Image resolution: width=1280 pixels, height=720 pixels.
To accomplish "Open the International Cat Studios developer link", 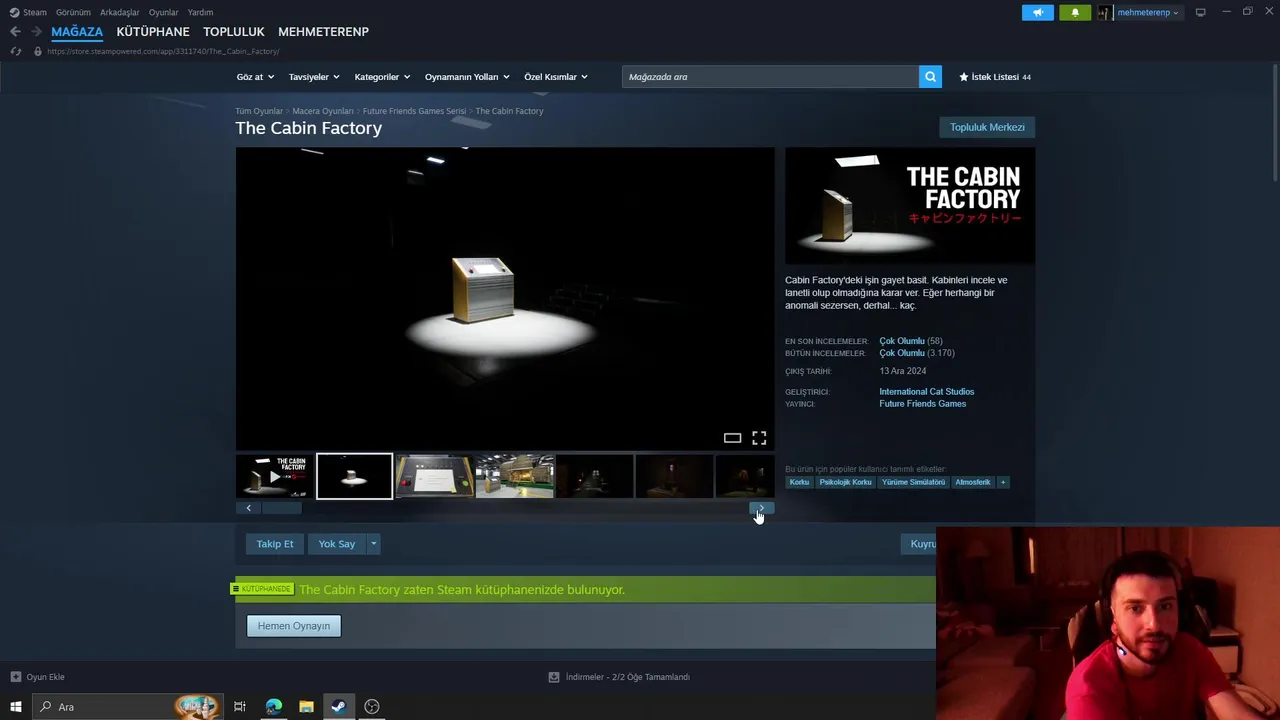I will coord(926,392).
